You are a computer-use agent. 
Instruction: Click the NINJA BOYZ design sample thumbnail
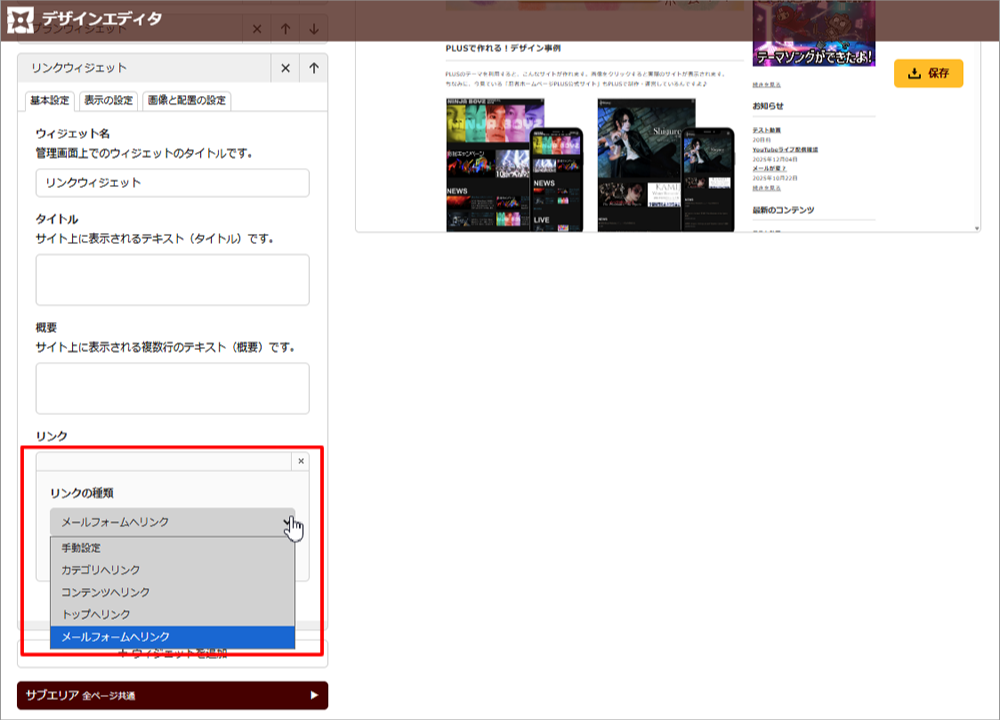(495, 165)
